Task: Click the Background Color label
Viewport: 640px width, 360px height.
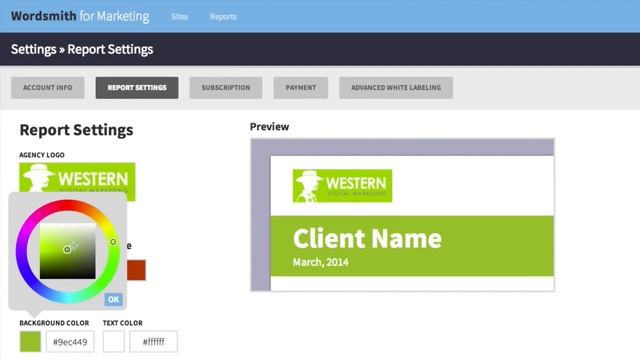Action: (x=54, y=323)
